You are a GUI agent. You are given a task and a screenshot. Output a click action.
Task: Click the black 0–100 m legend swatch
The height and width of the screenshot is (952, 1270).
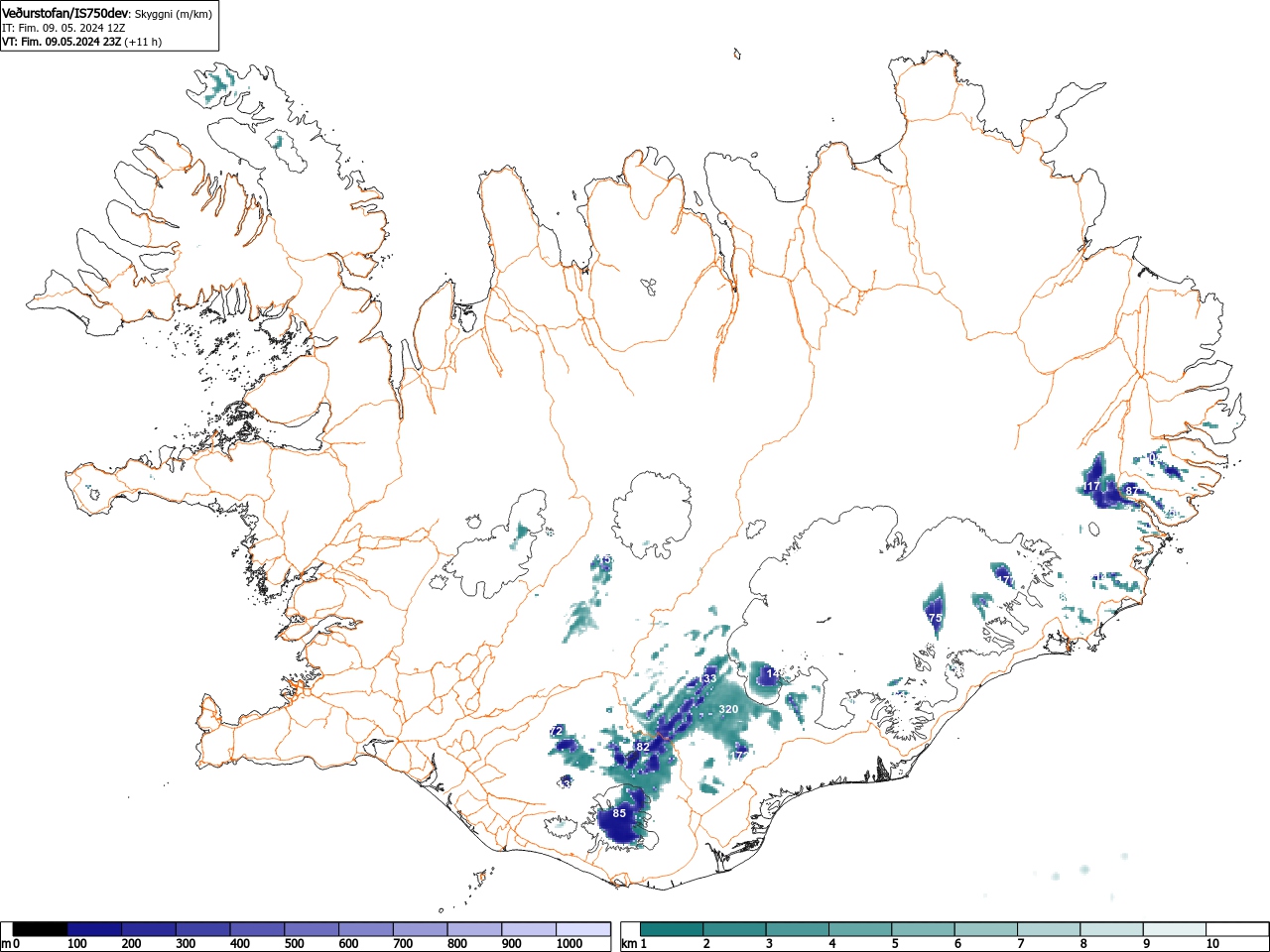click(41, 929)
